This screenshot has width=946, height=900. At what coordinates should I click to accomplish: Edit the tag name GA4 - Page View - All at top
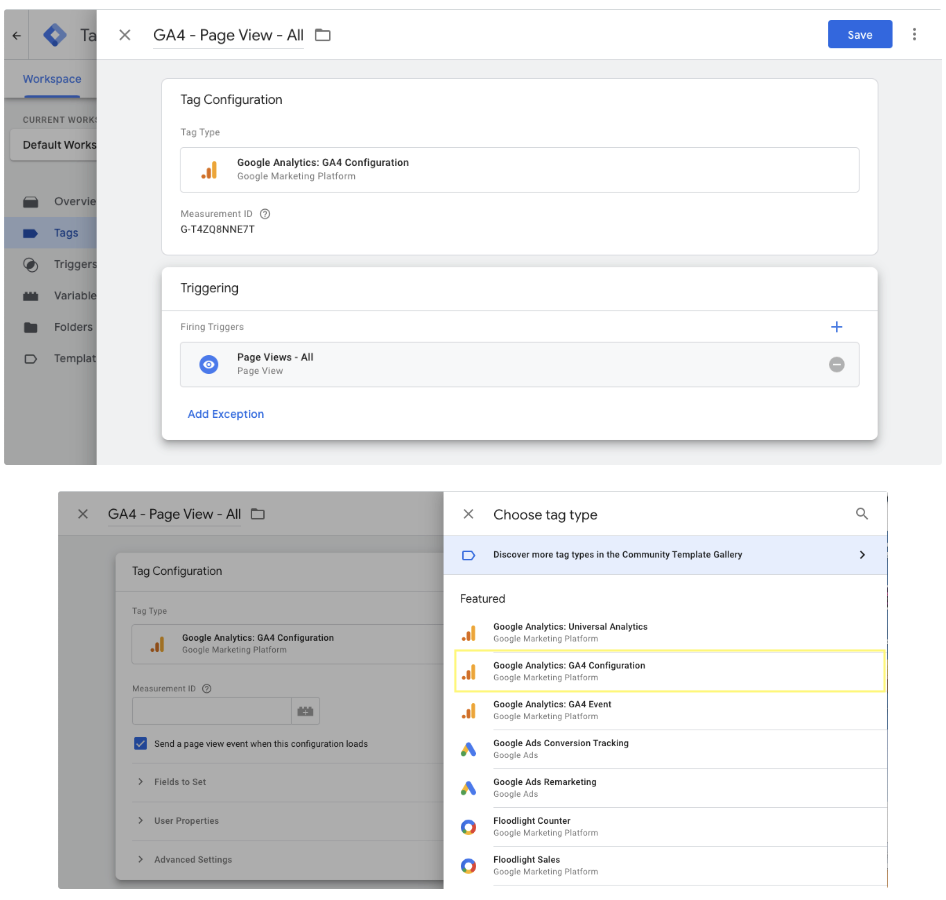coord(228,35)
